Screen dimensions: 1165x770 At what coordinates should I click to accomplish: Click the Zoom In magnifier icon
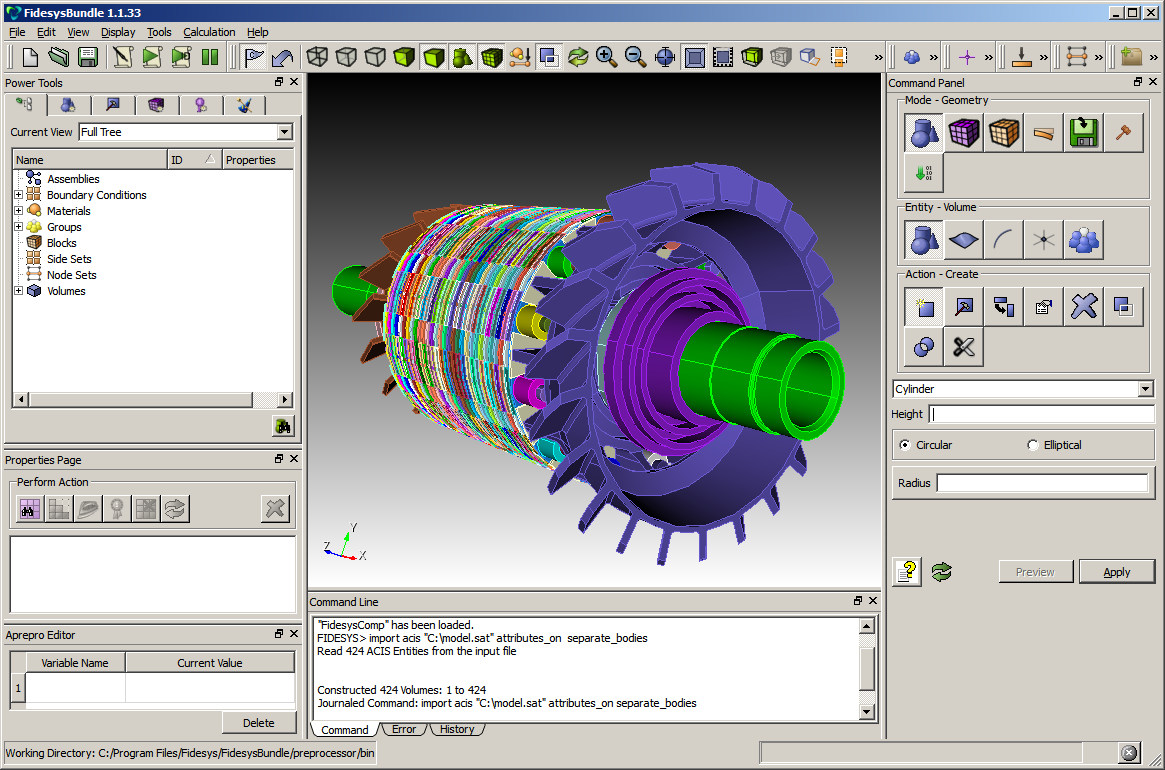click(606, 57)
